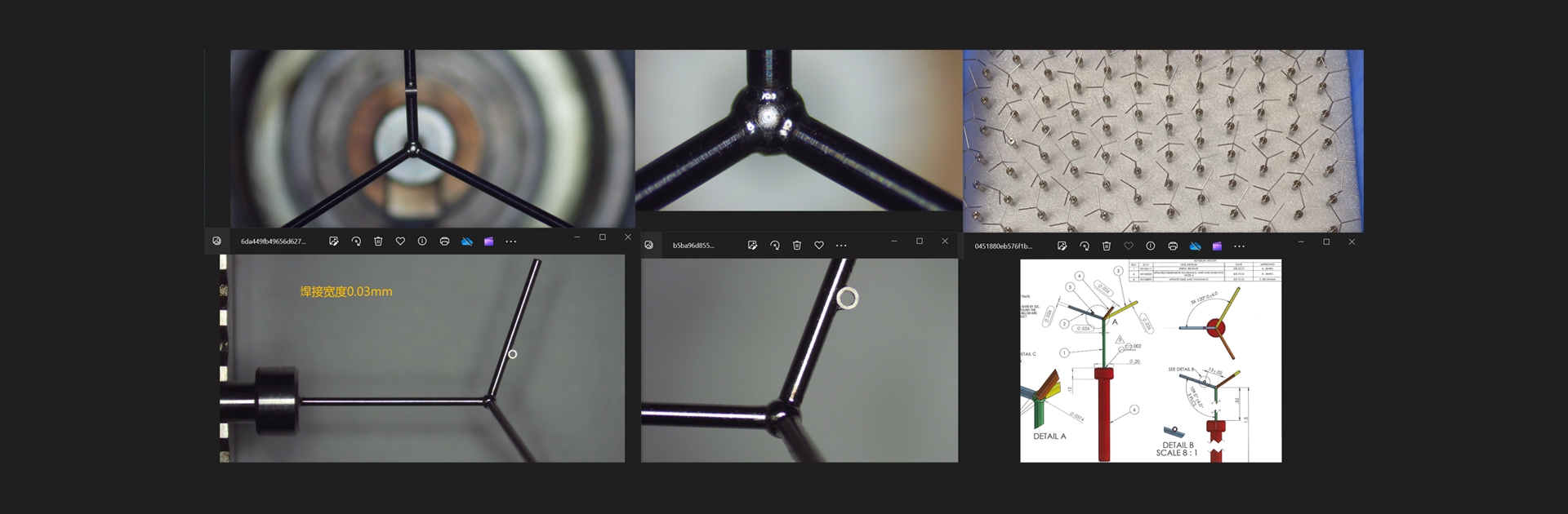Click Edit image icon in 6da449fb window
The image size is (1568, 514).
[333, 241]
